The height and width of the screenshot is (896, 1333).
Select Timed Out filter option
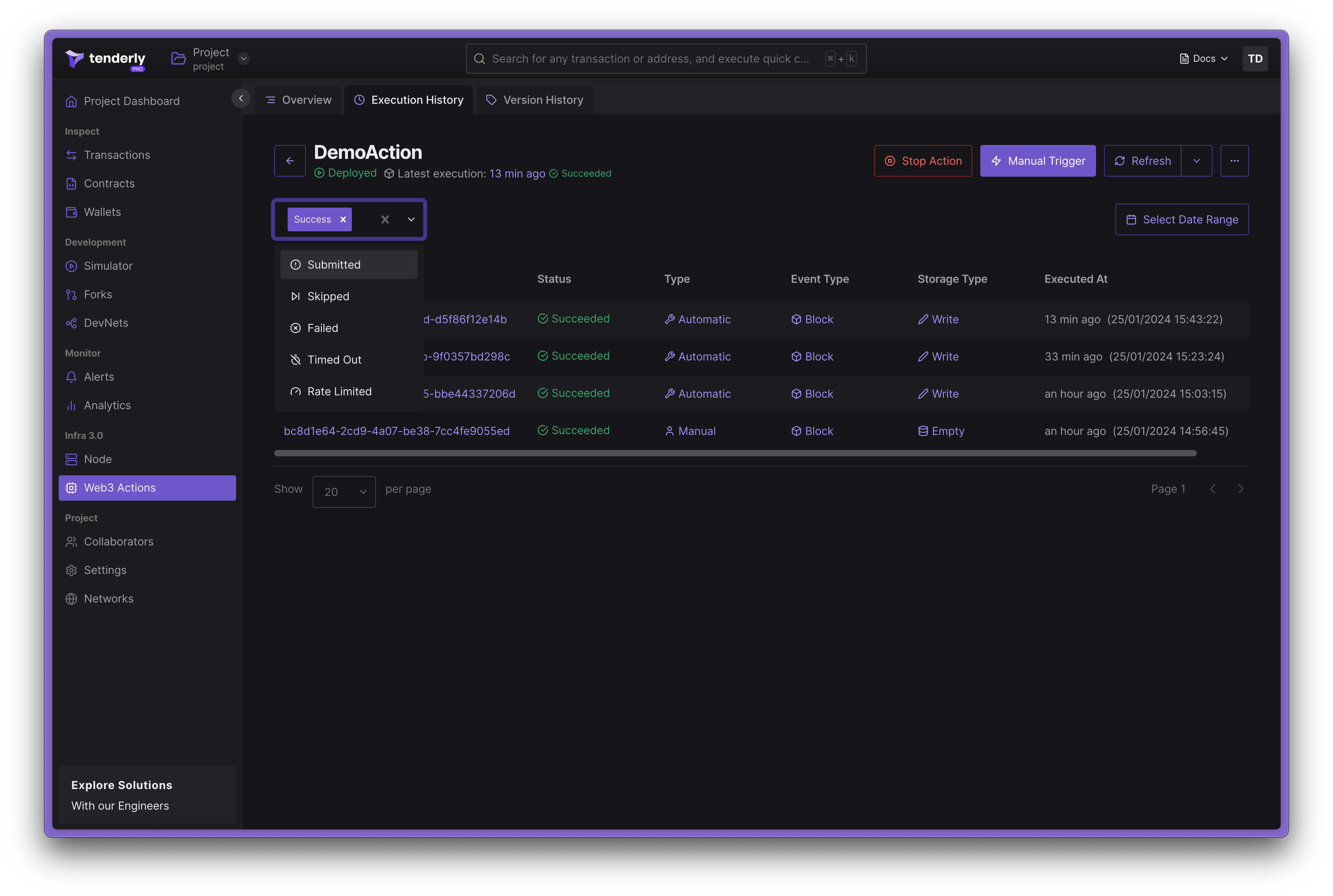click(349, 360)
